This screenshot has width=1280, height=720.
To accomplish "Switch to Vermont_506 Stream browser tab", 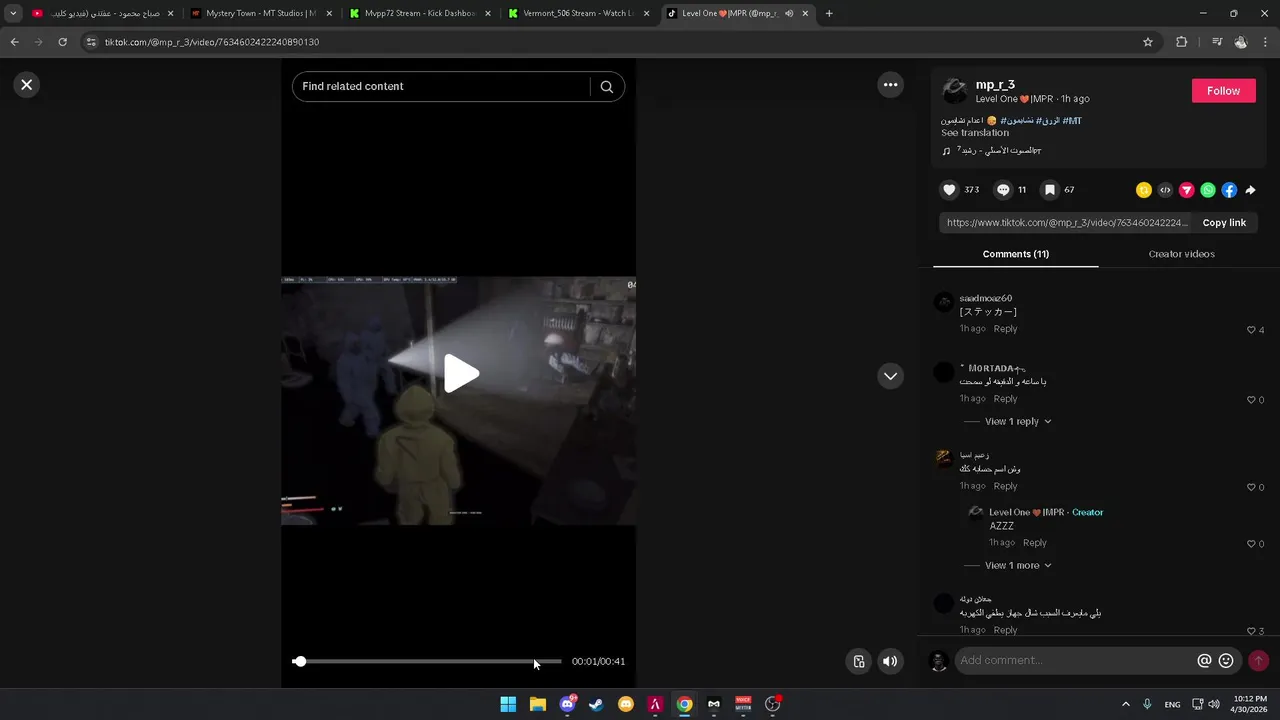I will 578,14.
